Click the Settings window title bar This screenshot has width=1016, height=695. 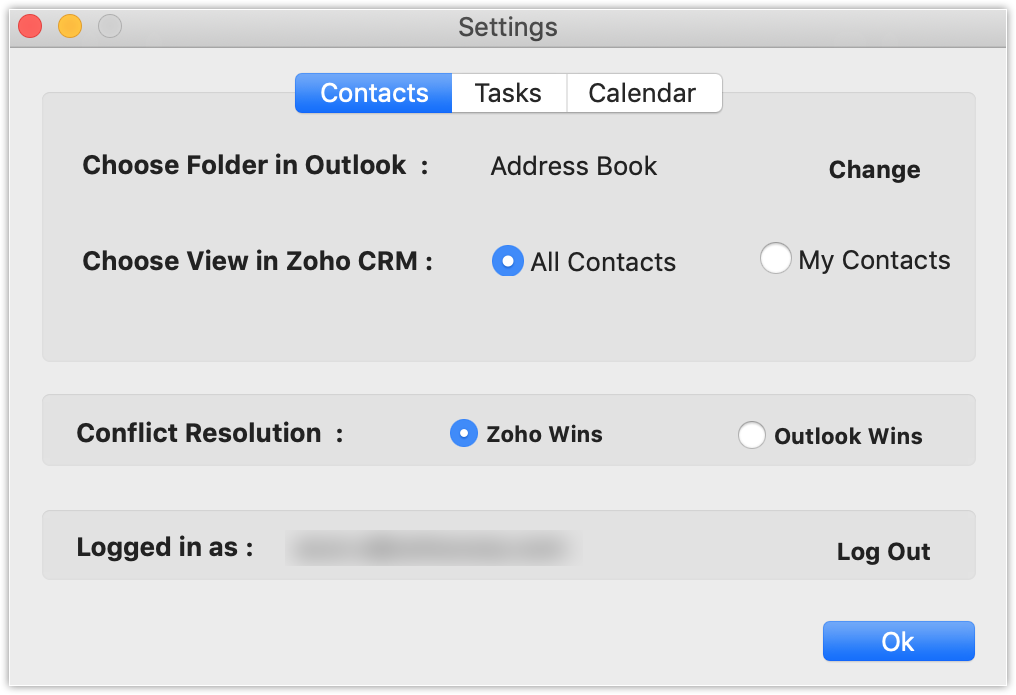coord(508,27)
